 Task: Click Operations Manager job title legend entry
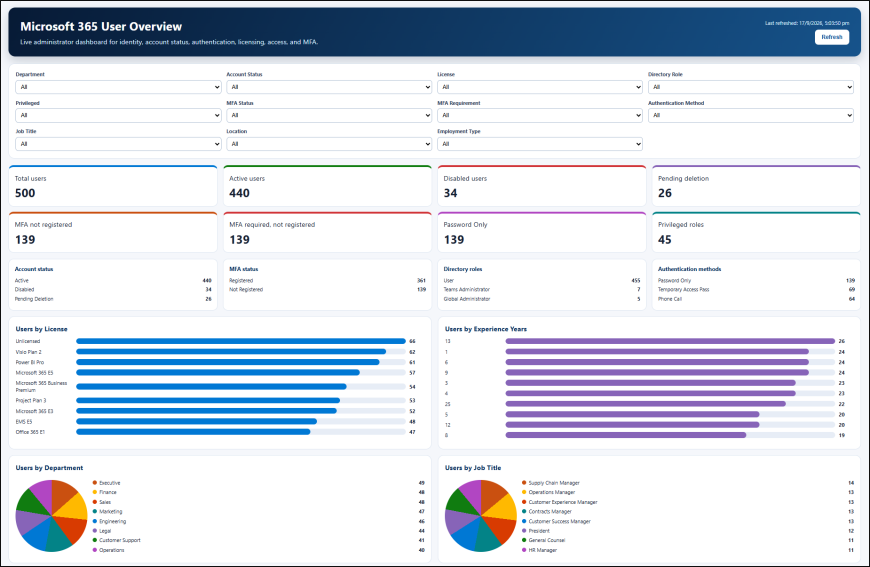coord(688,492)
